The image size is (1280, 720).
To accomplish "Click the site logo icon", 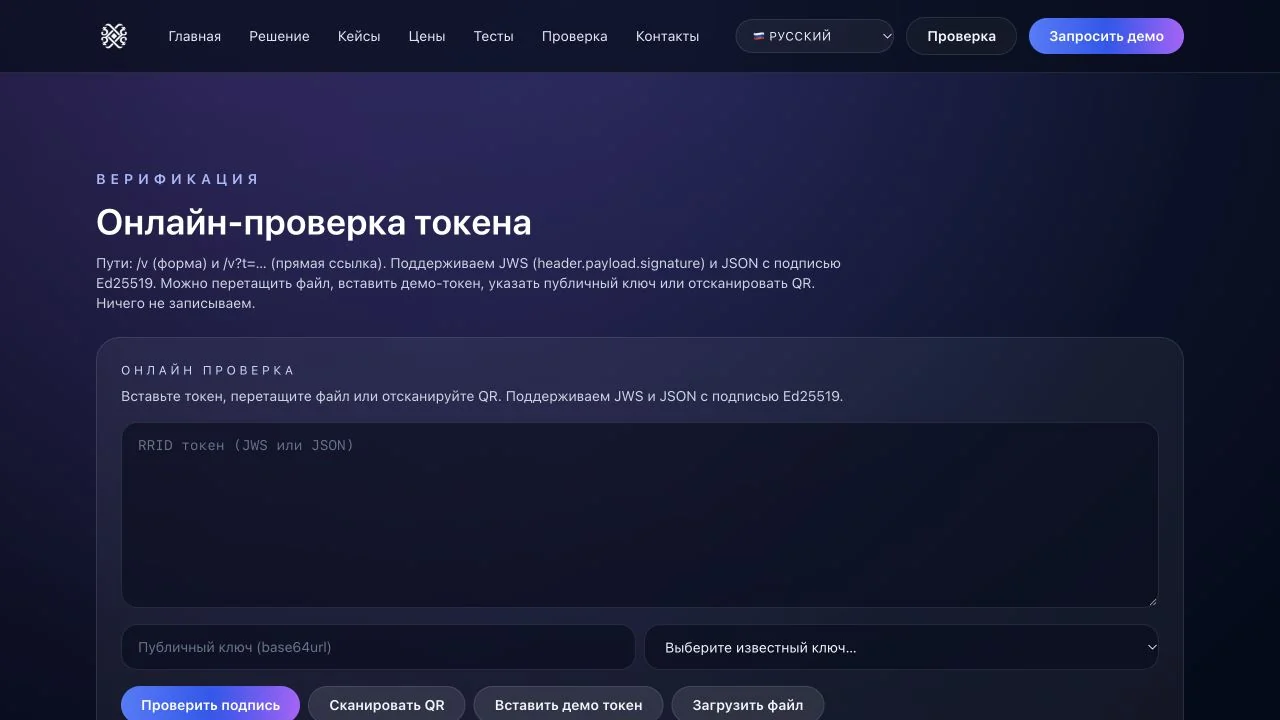I will pos(114,36).
